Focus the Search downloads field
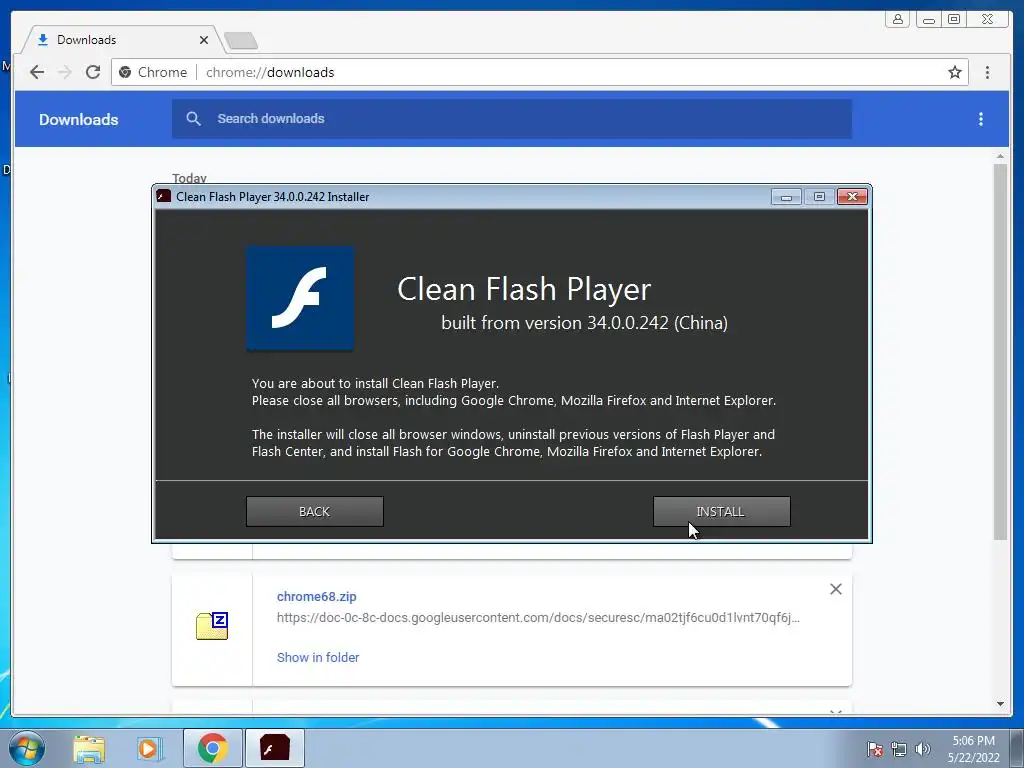The image size is (1024, 768). click(x=512, y=119)
